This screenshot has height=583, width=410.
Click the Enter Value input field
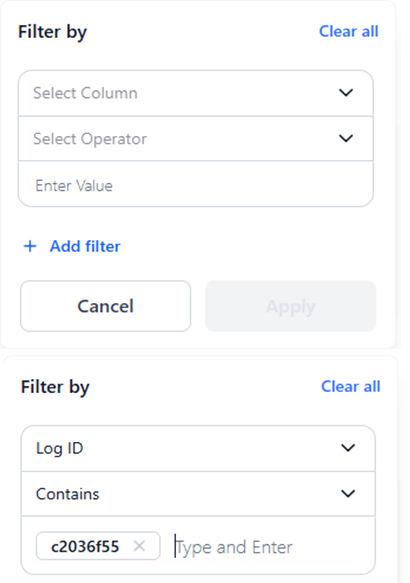point(196,184)
